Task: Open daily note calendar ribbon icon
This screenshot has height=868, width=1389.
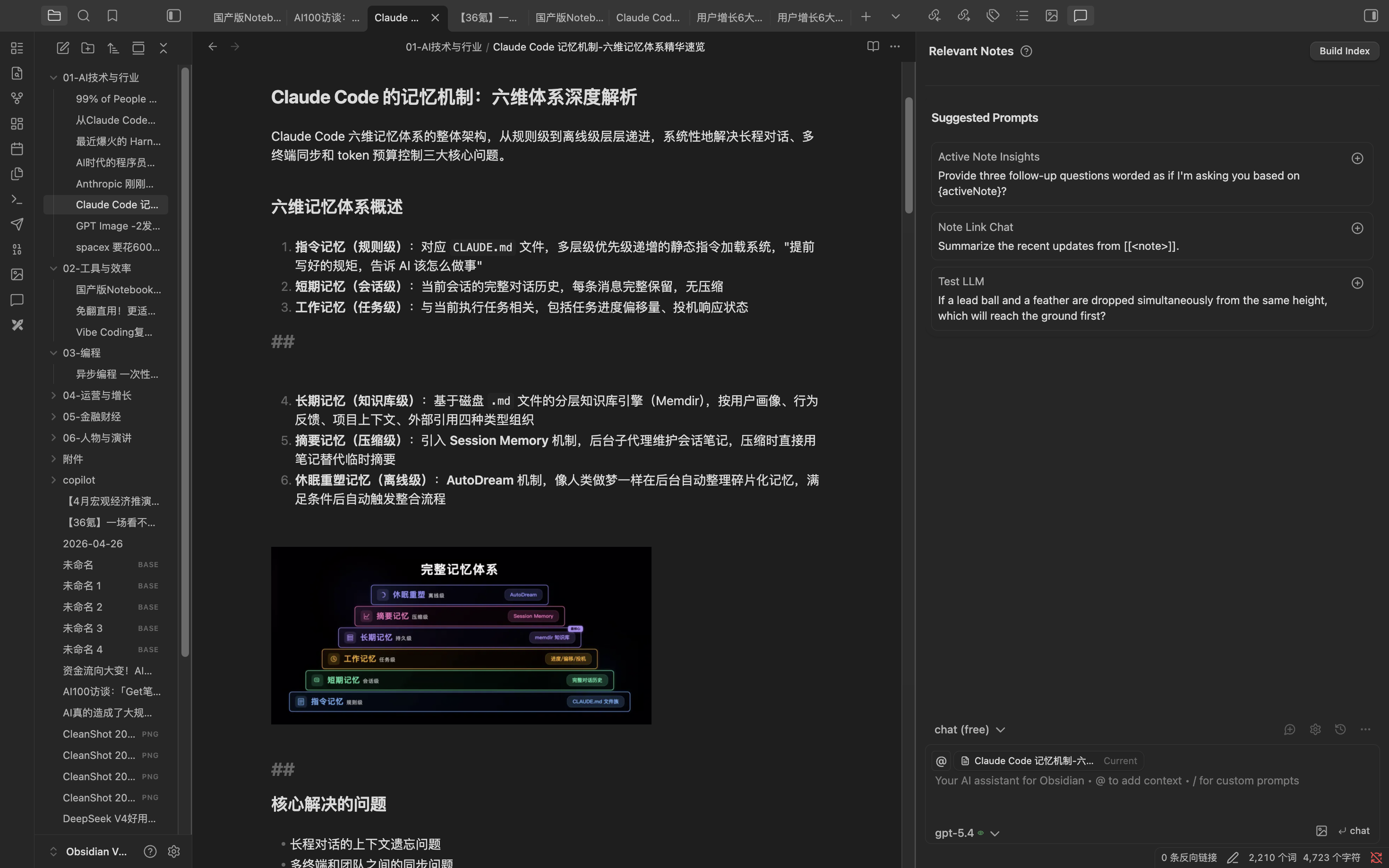Action: [x=17, y=149]
